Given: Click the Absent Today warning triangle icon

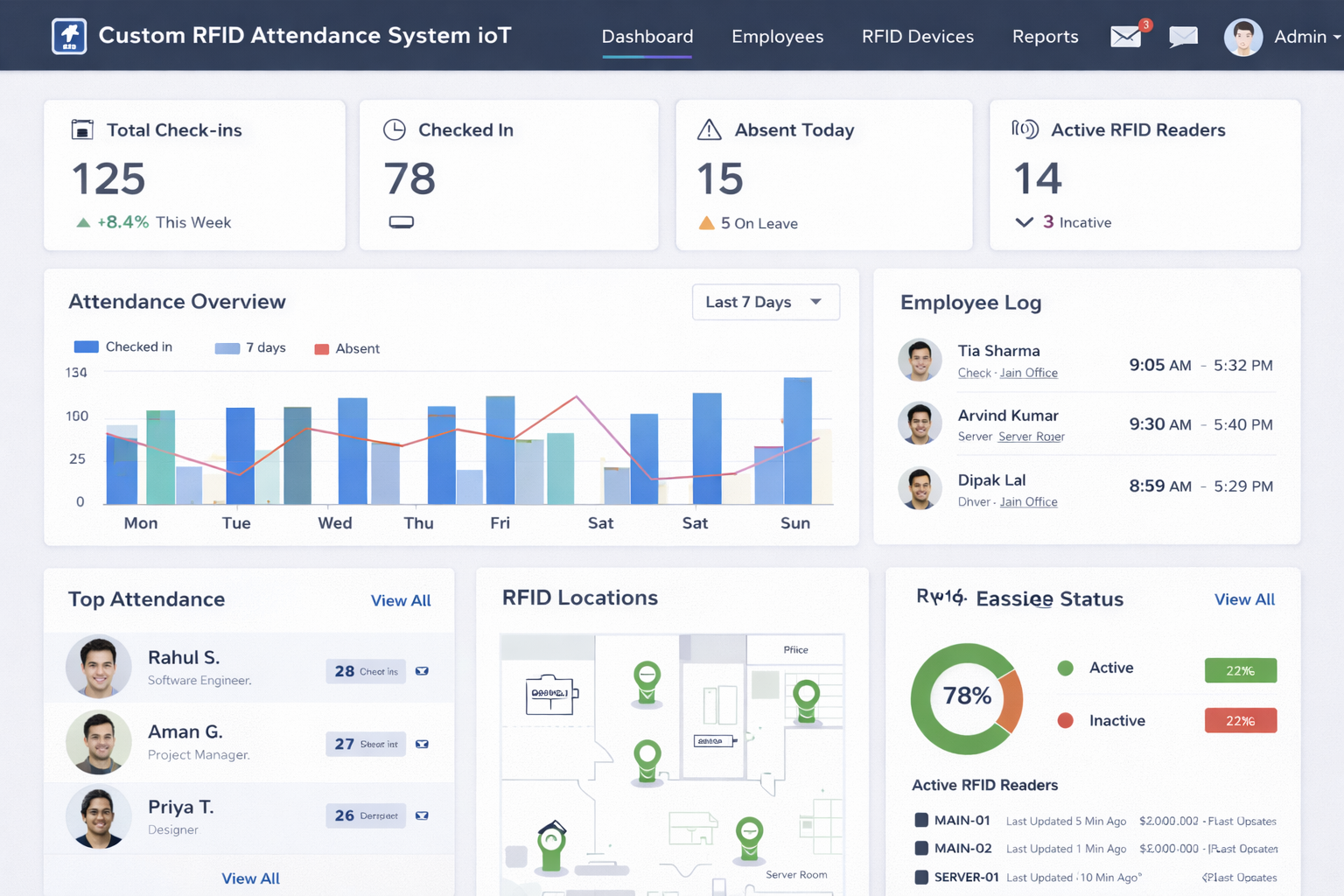Looking at the screenshot, I should click(709, 129).
